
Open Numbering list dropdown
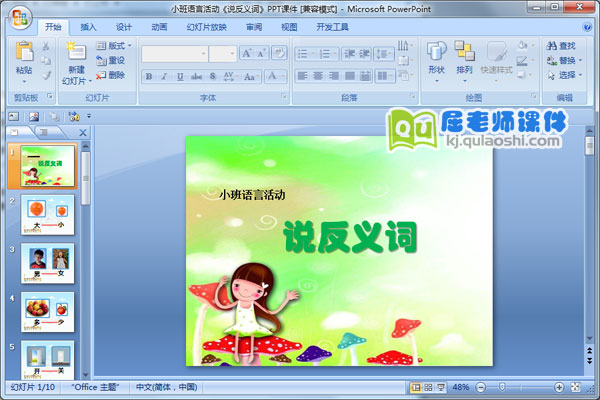pyautogui.click(x=328, y=54)
